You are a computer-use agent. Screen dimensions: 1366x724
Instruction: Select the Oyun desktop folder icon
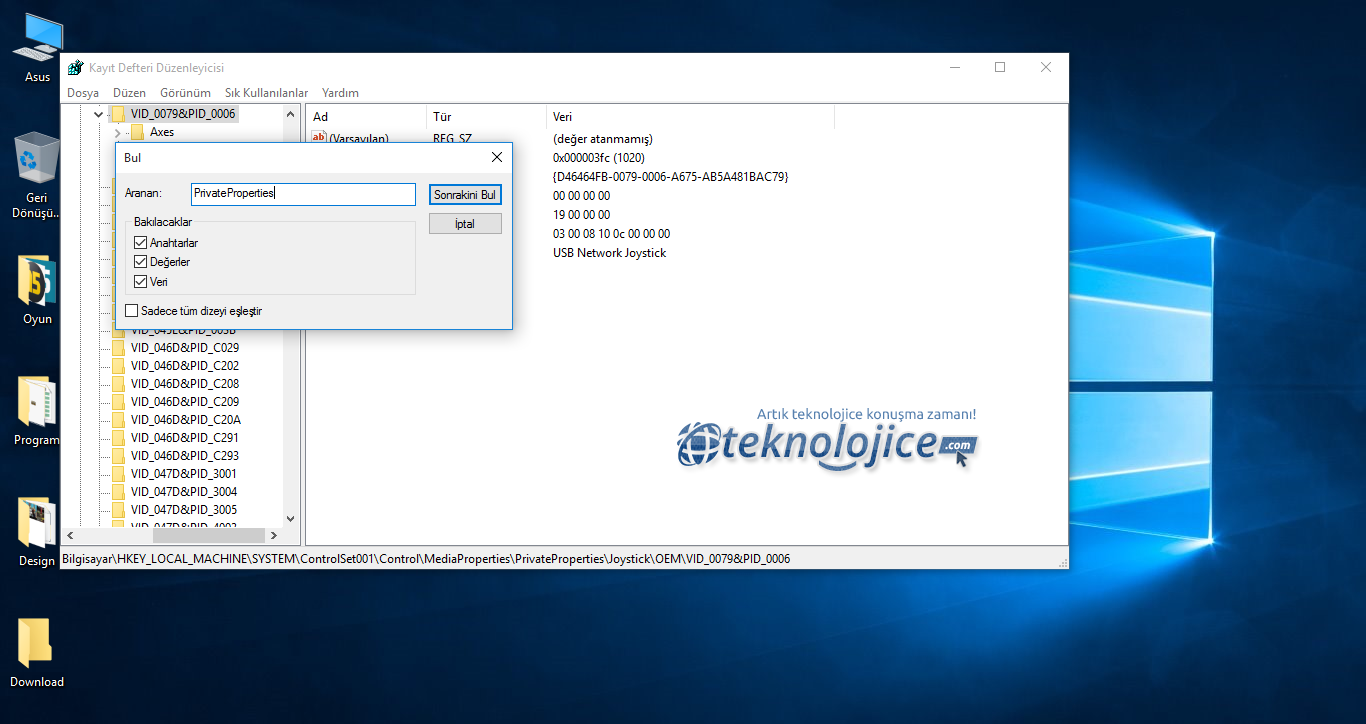click(x=37, y=281)
